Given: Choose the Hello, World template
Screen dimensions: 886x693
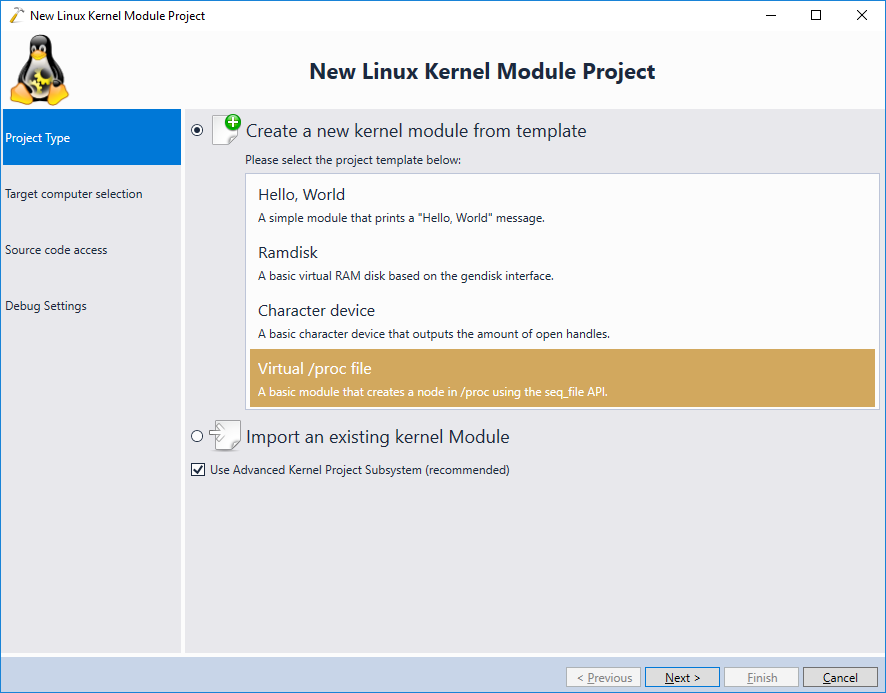Looking at the screenshot, I should [x=562, y=205].
